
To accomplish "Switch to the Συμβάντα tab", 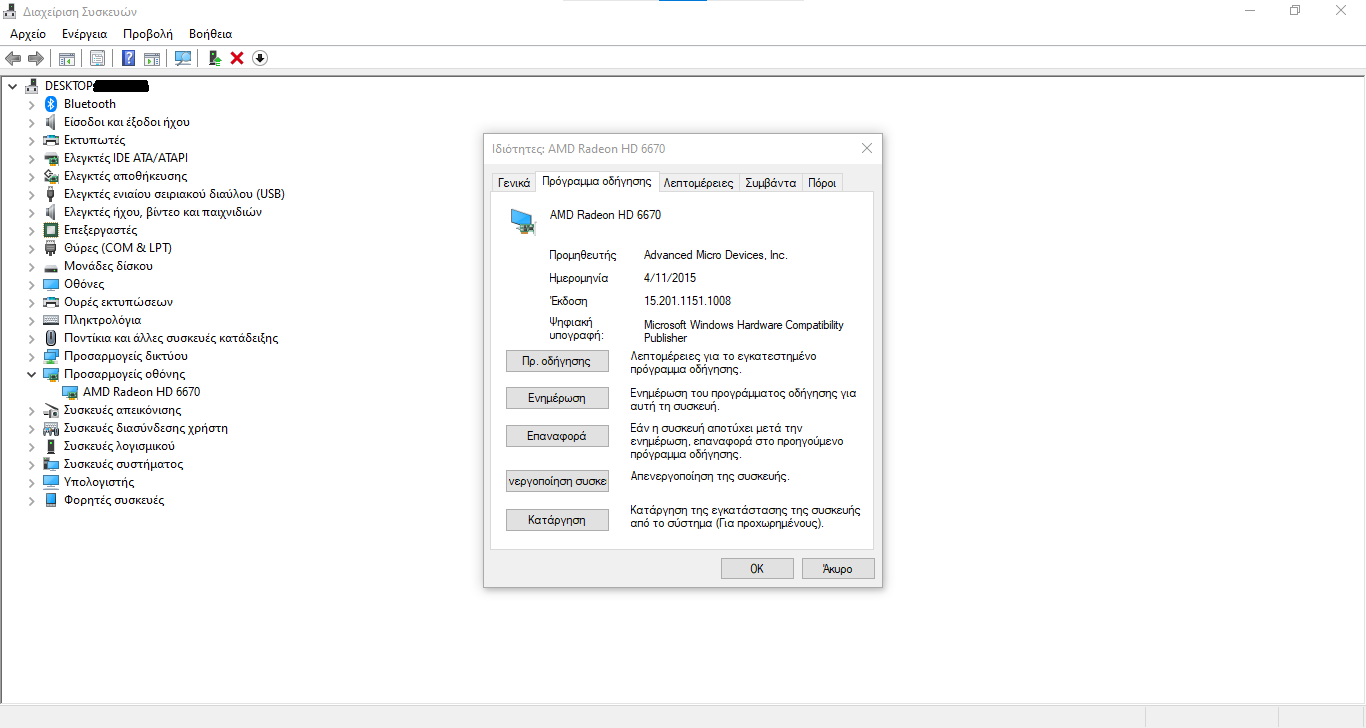I will coord(771,183).
